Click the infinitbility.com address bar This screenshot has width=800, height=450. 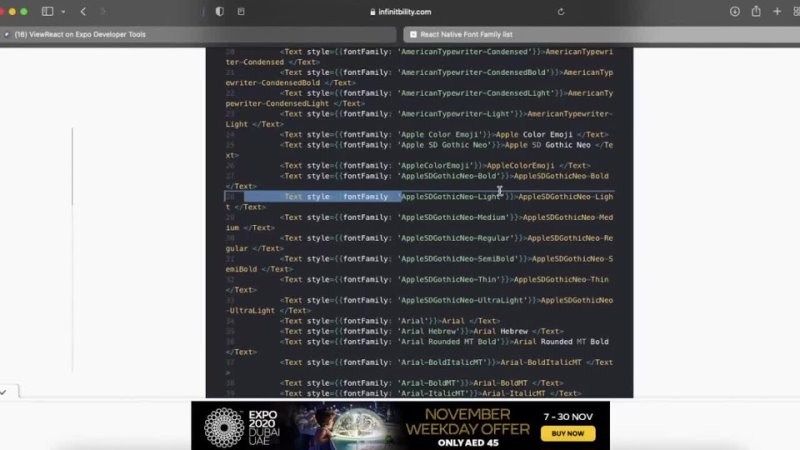click(x=401, y=12)
